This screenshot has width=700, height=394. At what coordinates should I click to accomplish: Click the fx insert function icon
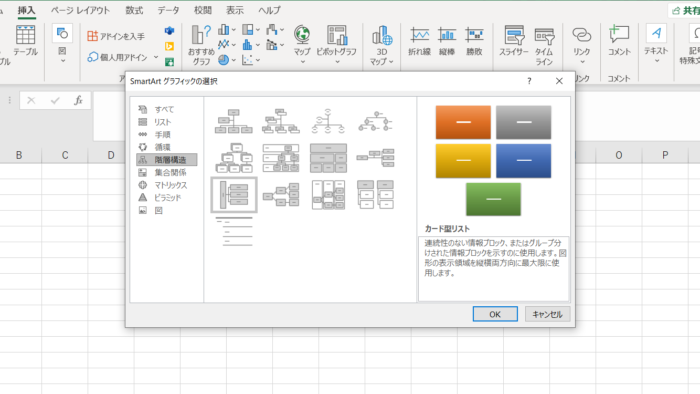(78, 100)
